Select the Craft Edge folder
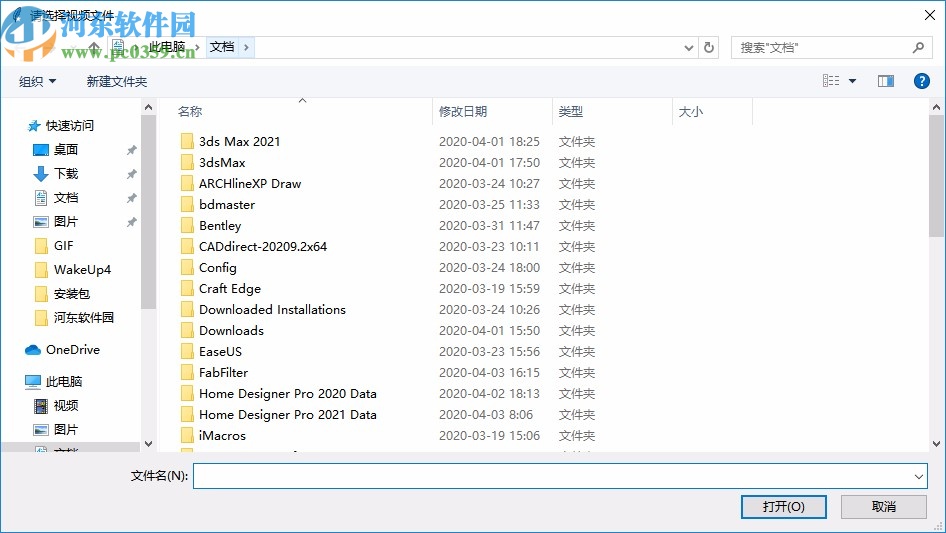The image size is (946, 533). (x=230, y=289)
